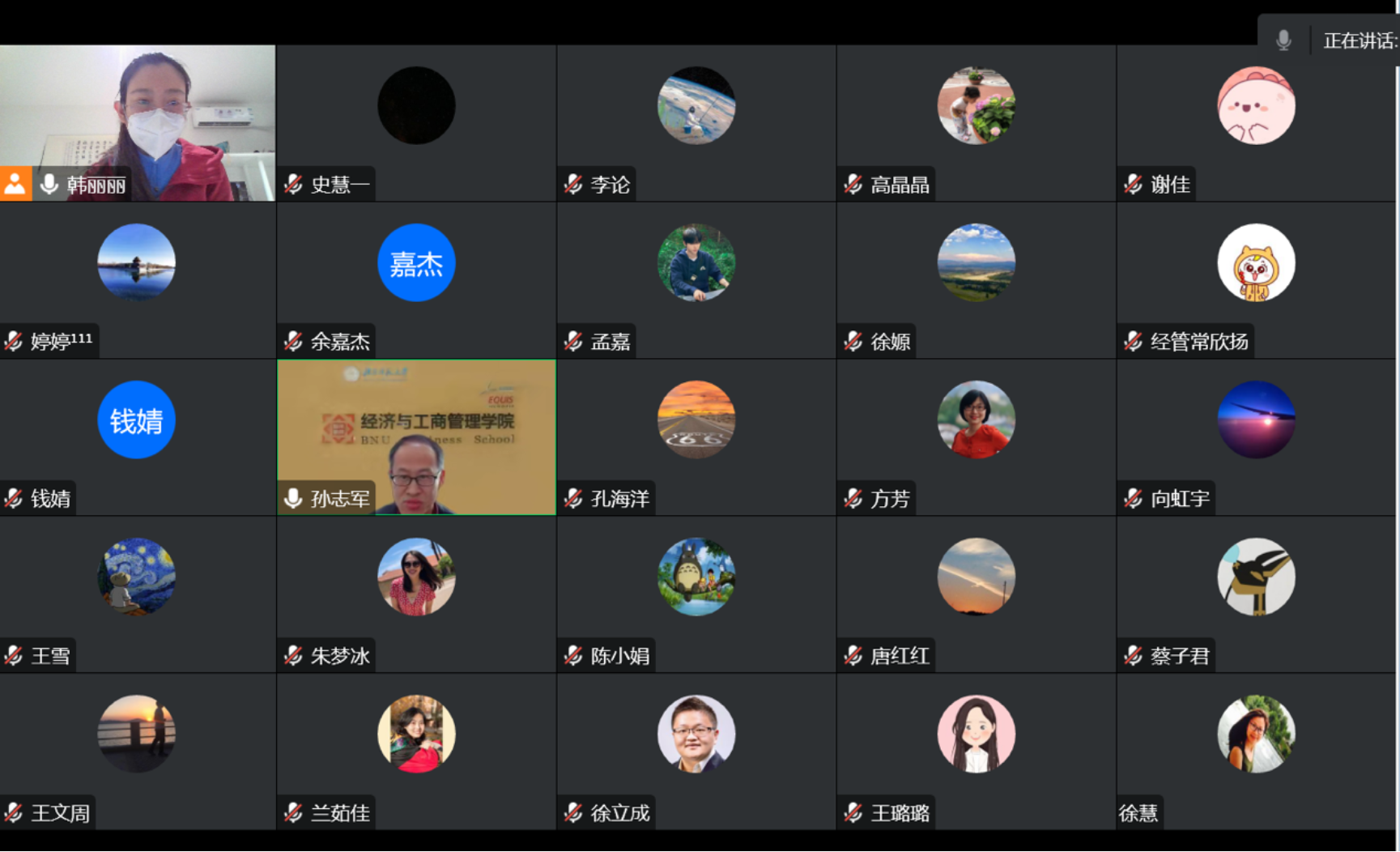Click the Totoro avatar of 陈小娟
The width and height of the screenshot is (1400, 852).
pyautogui.click(x=696, y=577)
